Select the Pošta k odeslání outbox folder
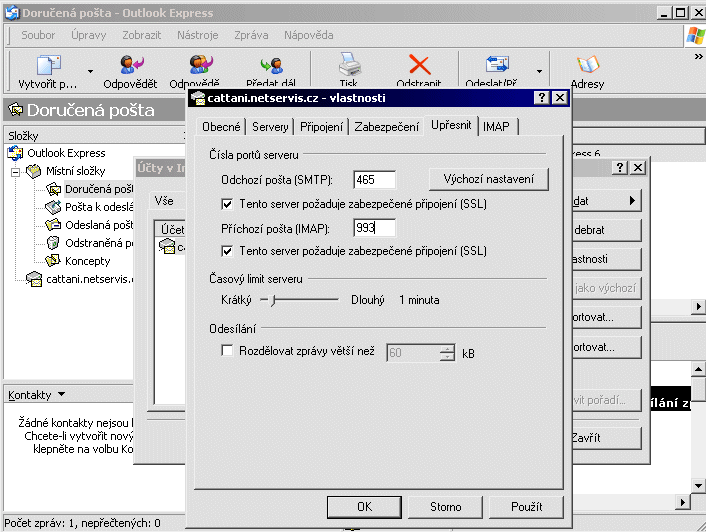This screenshot has height=532, width=706. click(x=99, y=207)
